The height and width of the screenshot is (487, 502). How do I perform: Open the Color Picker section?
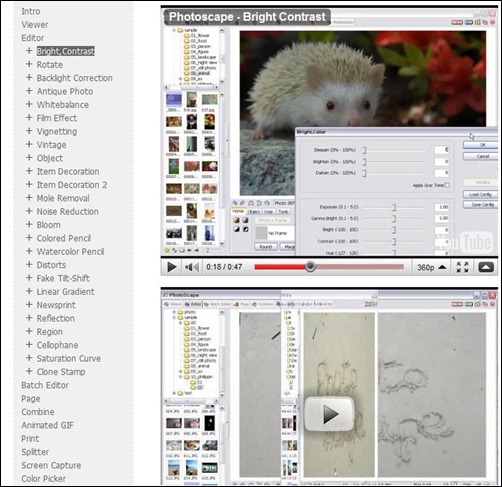43,479
